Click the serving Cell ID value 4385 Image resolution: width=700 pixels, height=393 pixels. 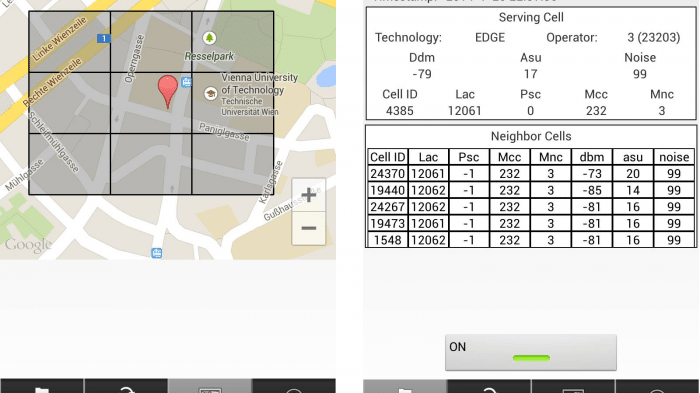point(400,111)
